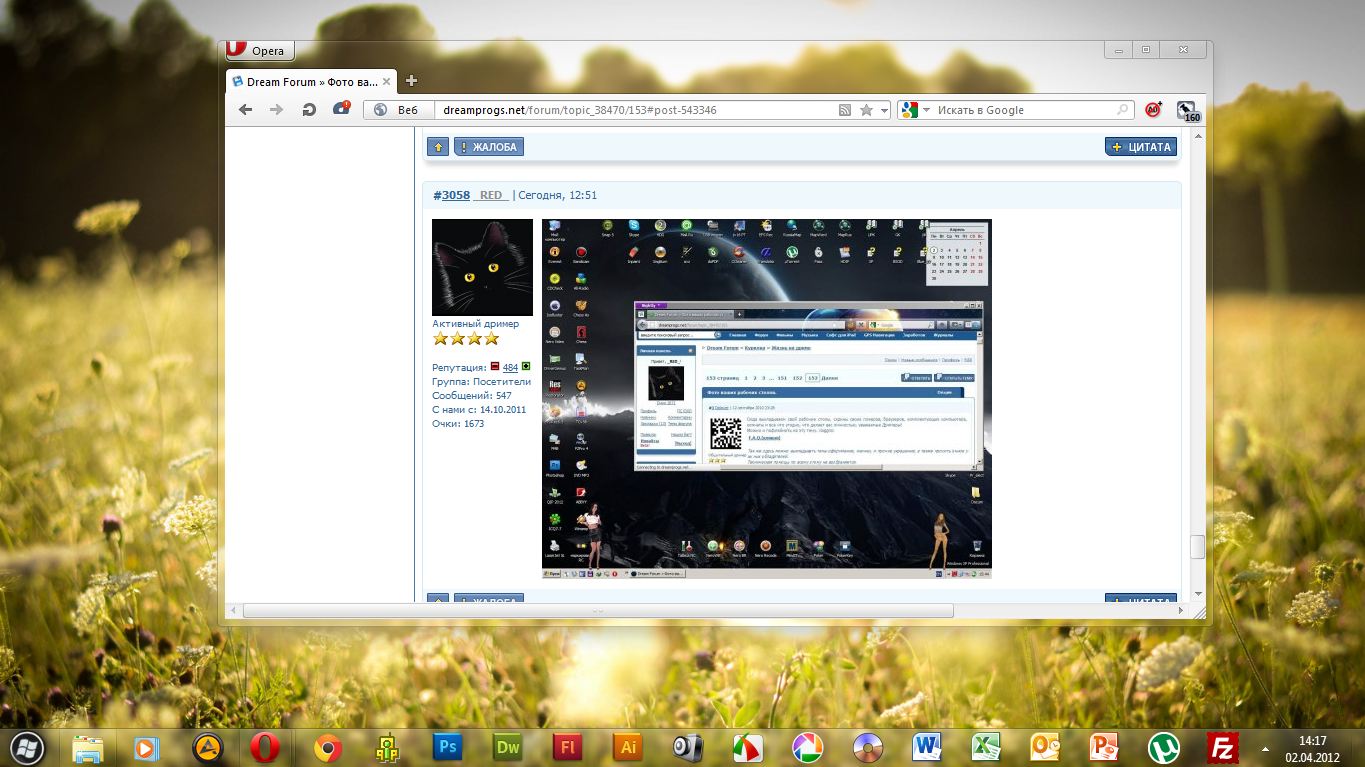Click the vertical scrollbar down arrow
Screen dimensions: 1365x767
click(x=1196, y=592)
